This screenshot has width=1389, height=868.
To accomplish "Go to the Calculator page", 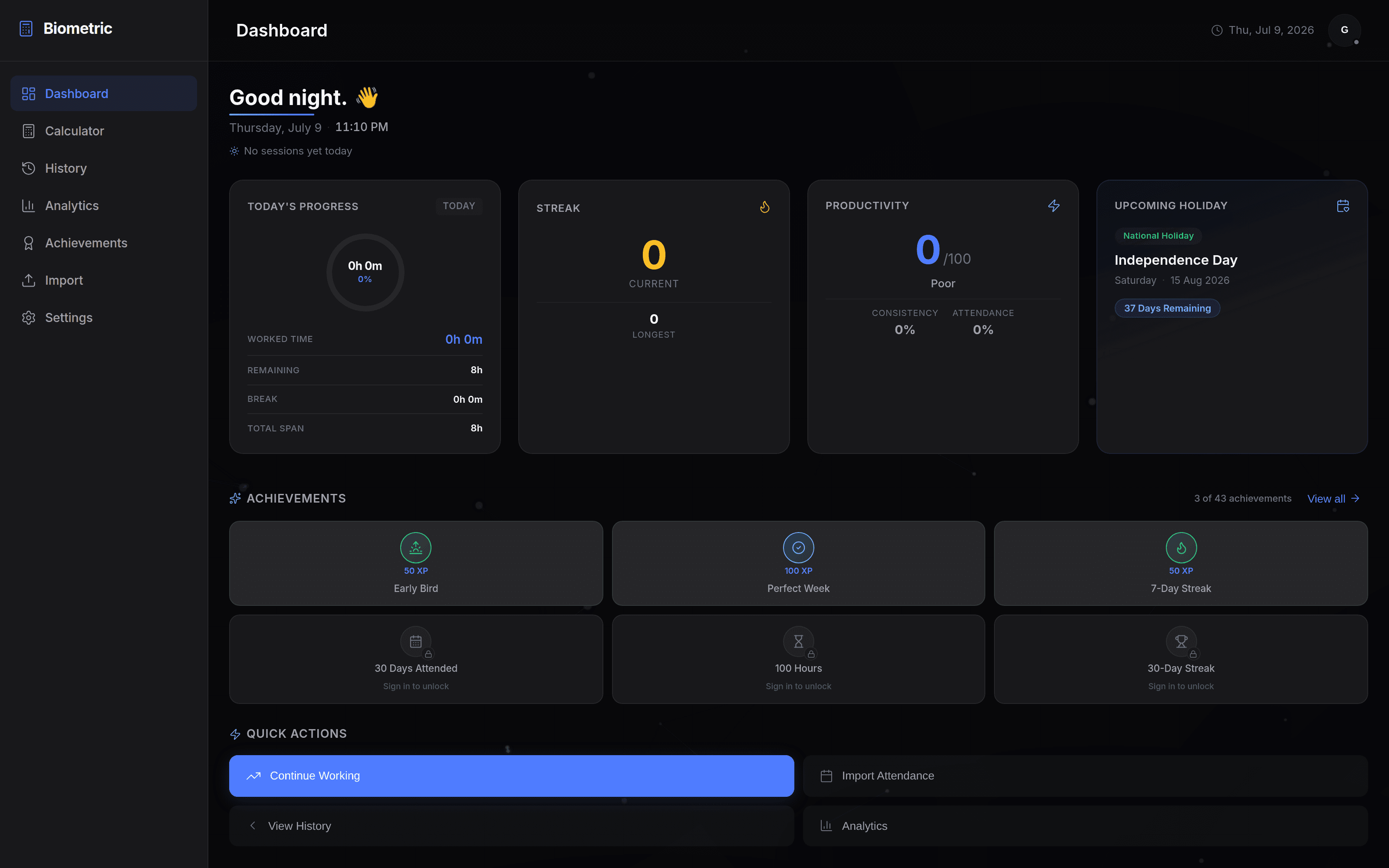I will (x=104, y=131).
